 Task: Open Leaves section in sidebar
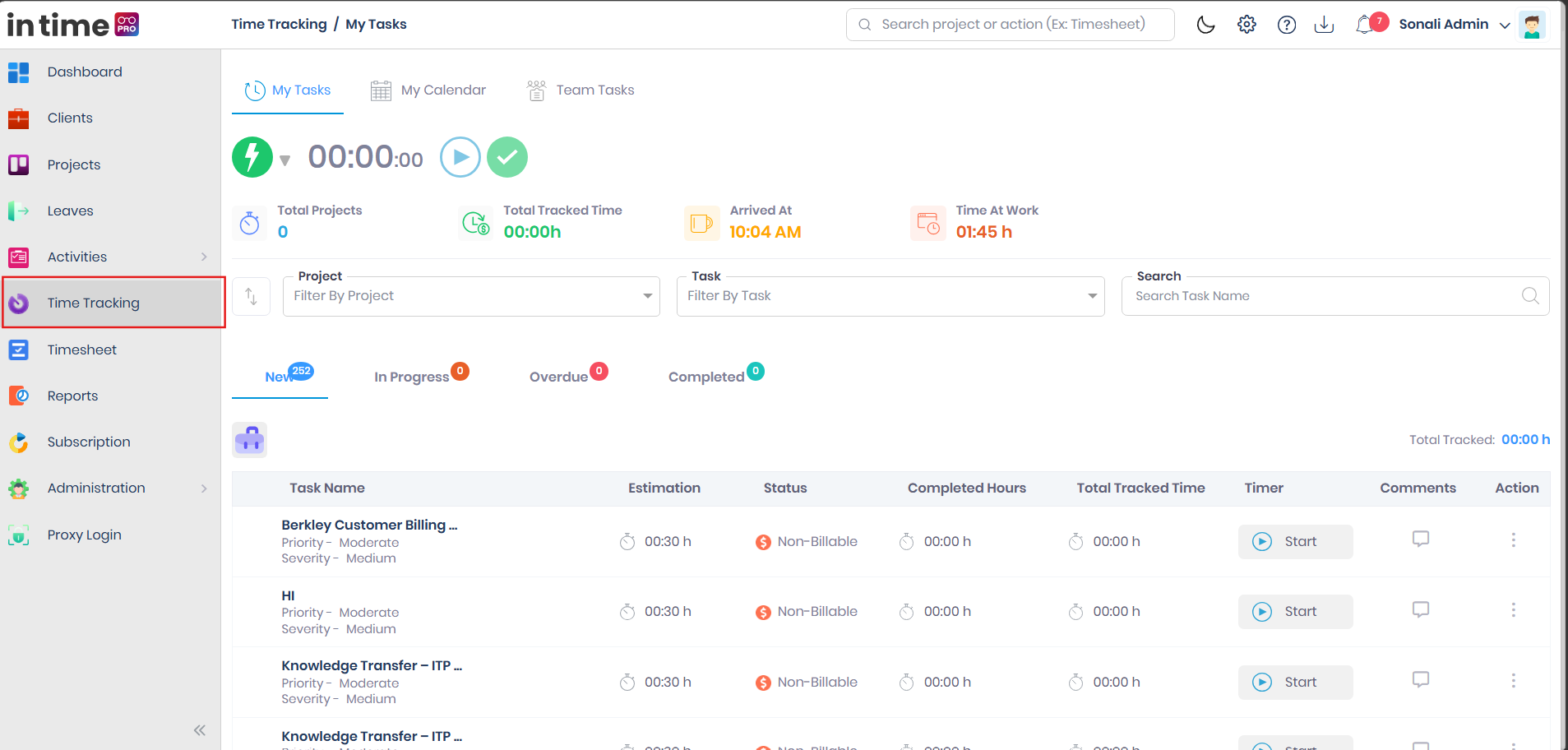[71, 211]
